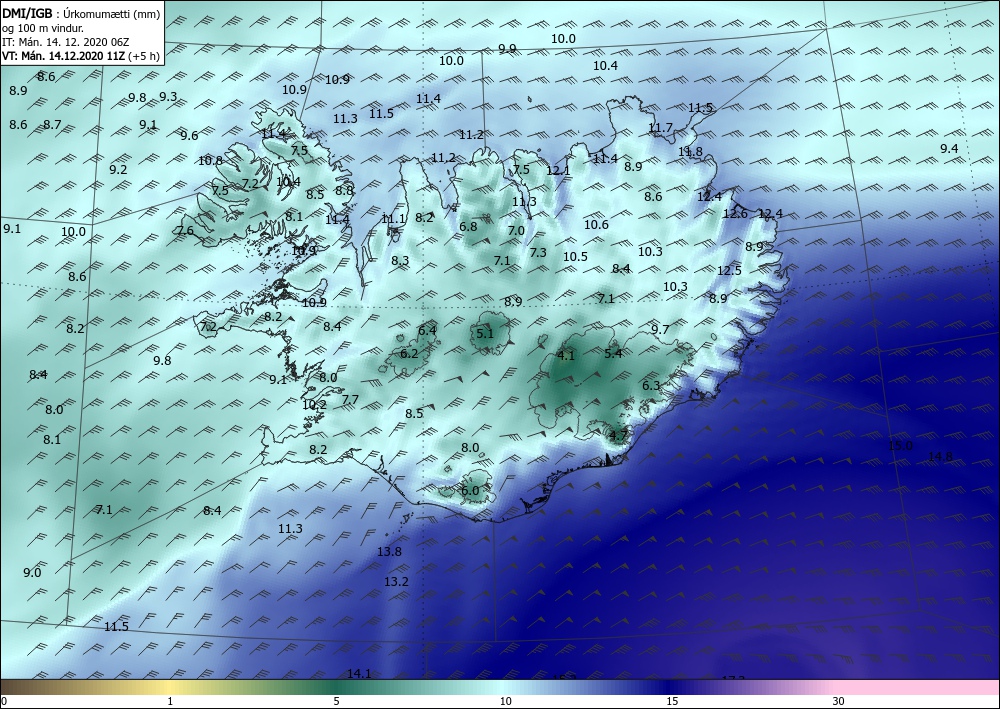Click the dark green segment of the color scale
Image resolution: width=1000 pixels, height=709 pixels.
(x=338, y=687)
